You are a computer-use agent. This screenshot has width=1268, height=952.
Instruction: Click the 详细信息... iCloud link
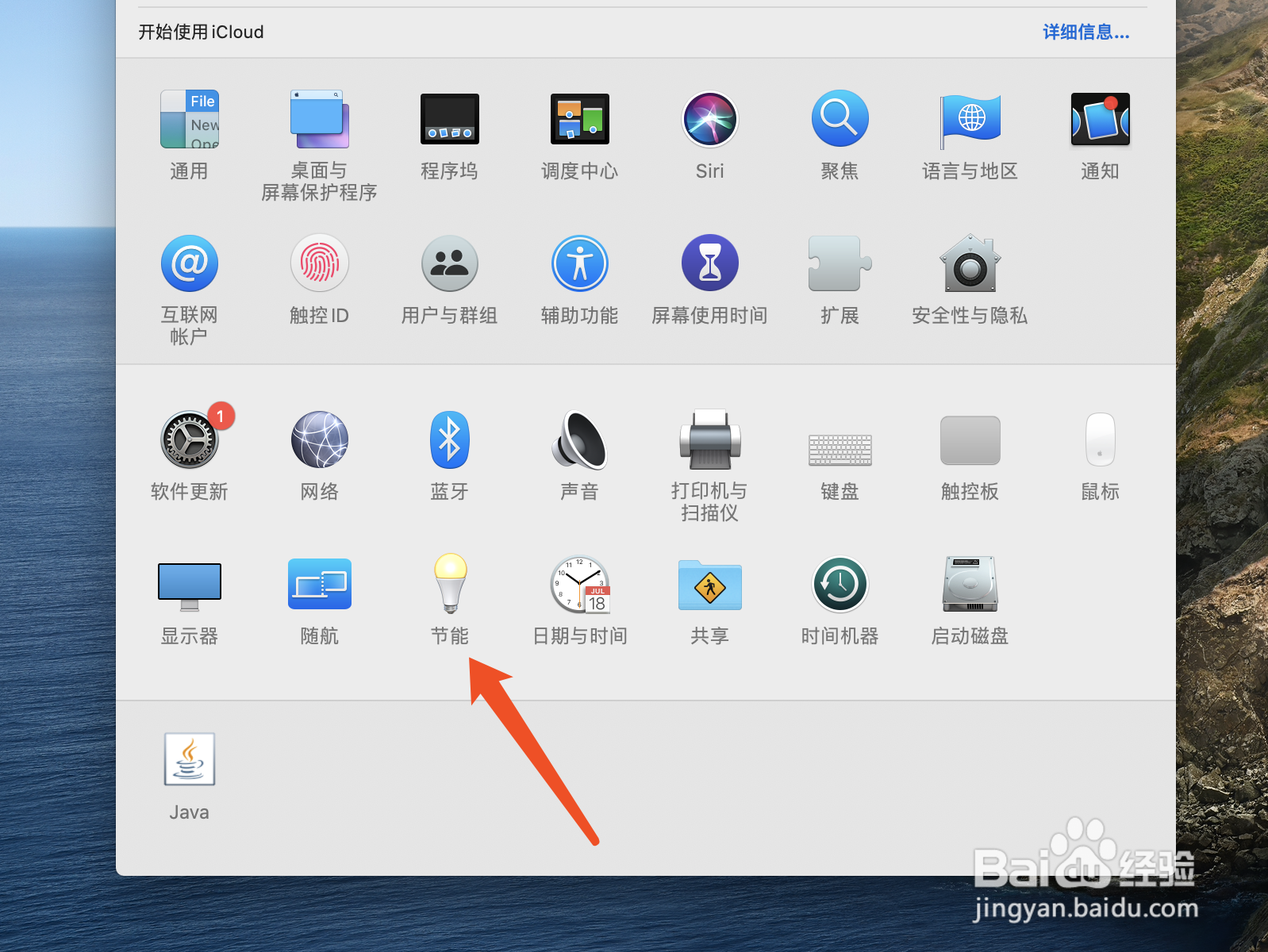1085,32
